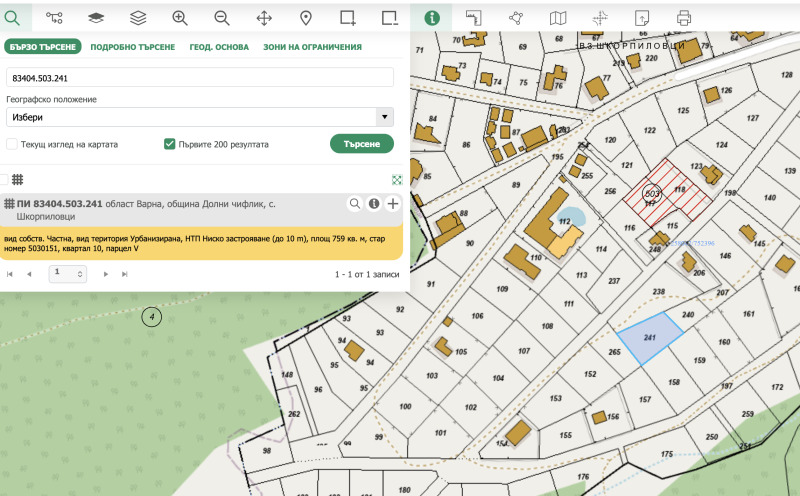Image resolution: width=800 pixels, height=496 pixels.
Task: Activate the green info identify tool
Action: (x=431, y=17)
